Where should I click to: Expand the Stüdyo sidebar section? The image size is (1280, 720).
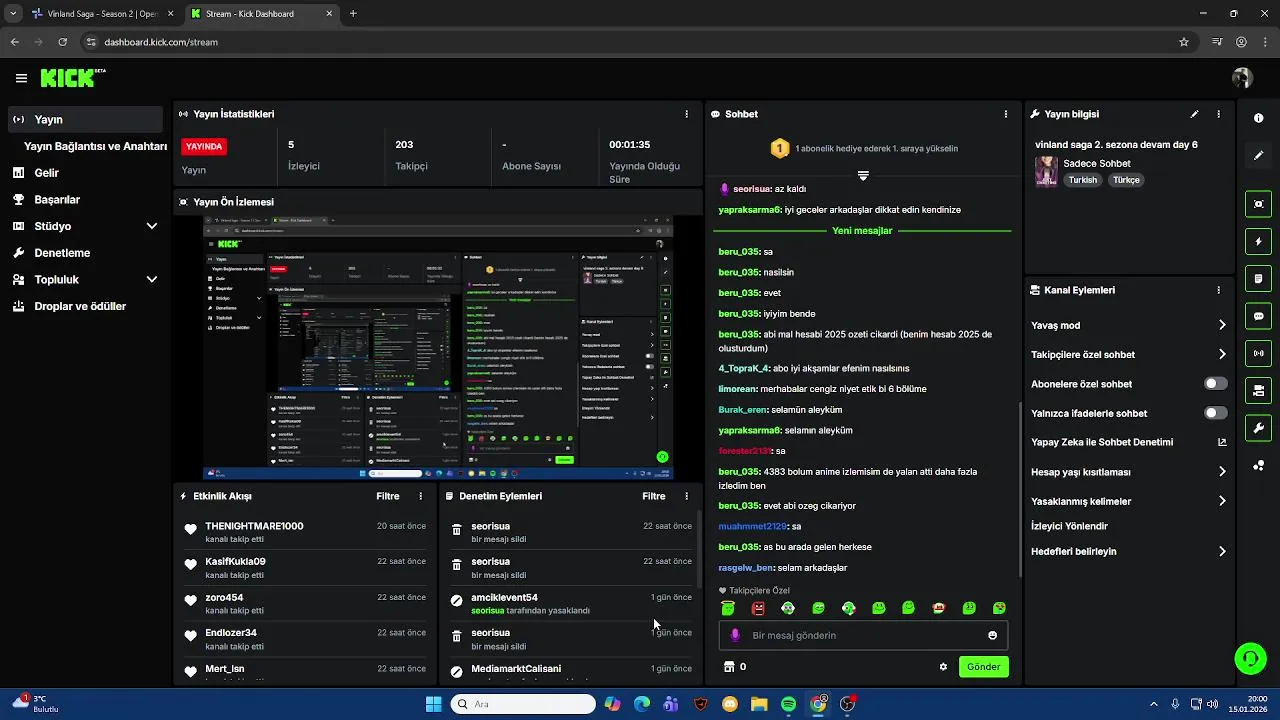pos(151,226)
